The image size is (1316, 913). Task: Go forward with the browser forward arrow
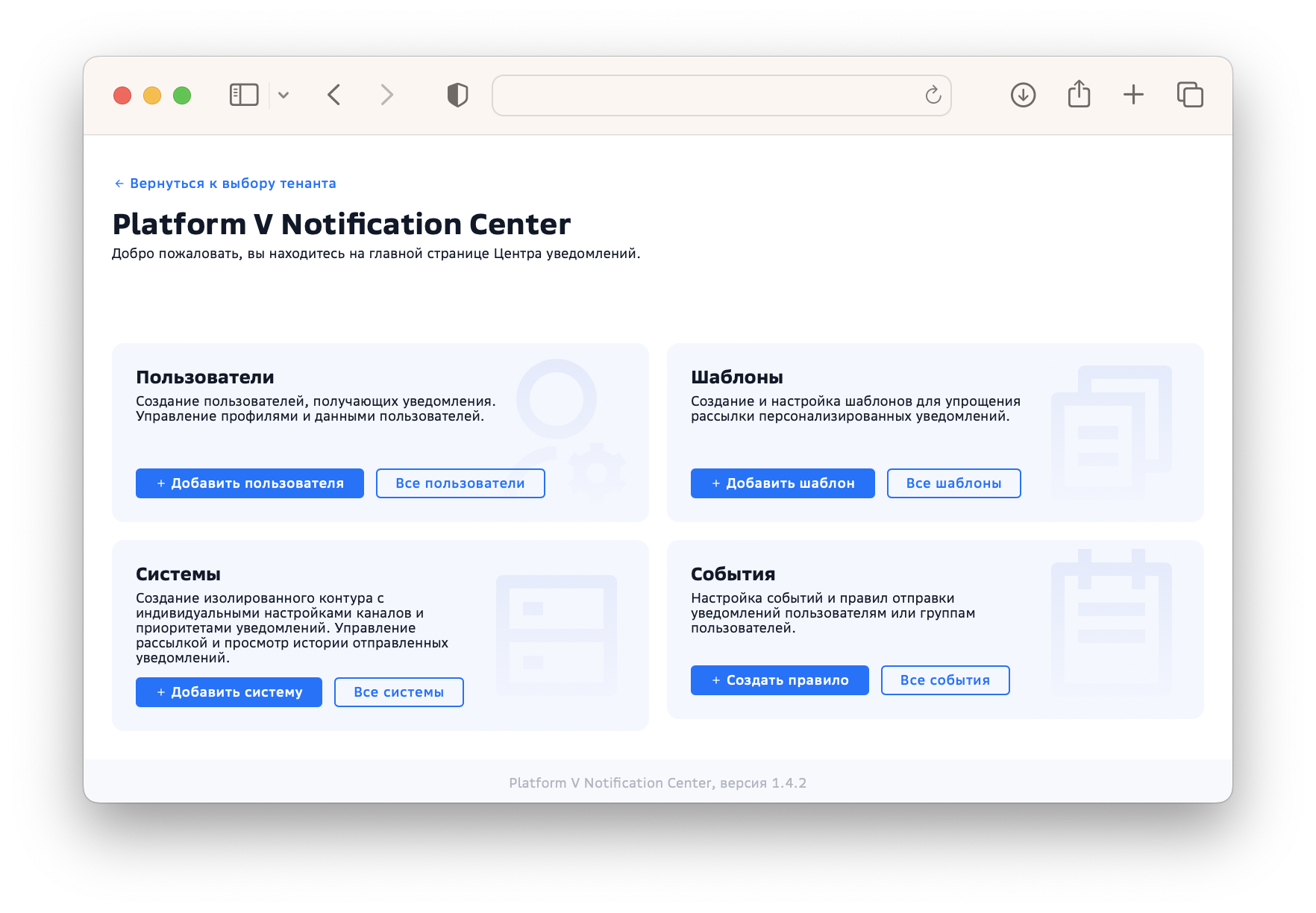pyautogui.click(x=386, y=95)
